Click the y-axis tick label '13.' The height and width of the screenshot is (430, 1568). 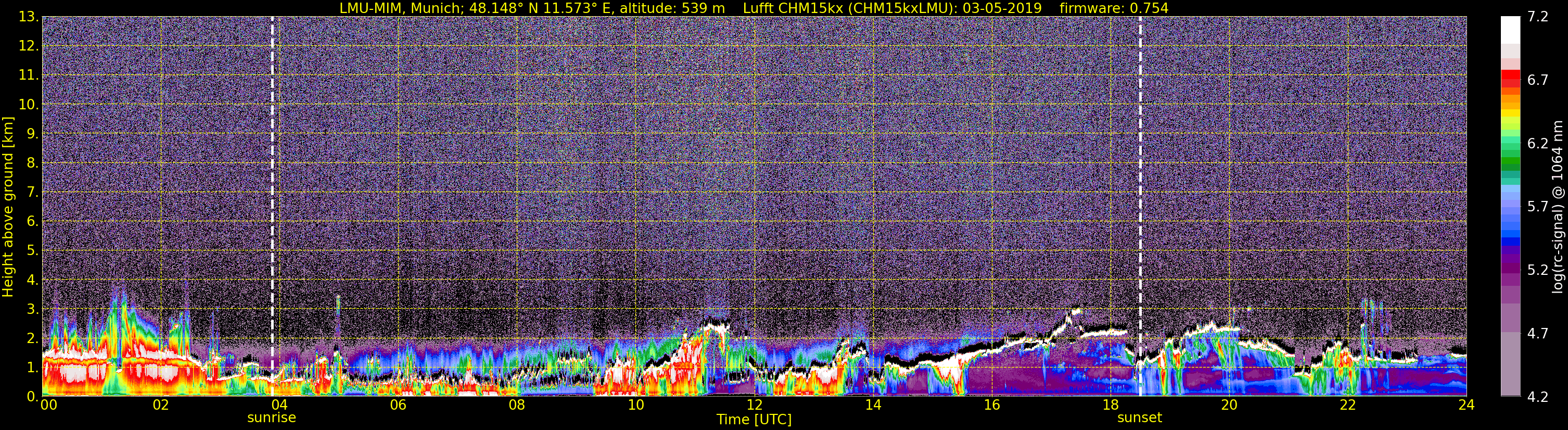[x=29, y=17]
